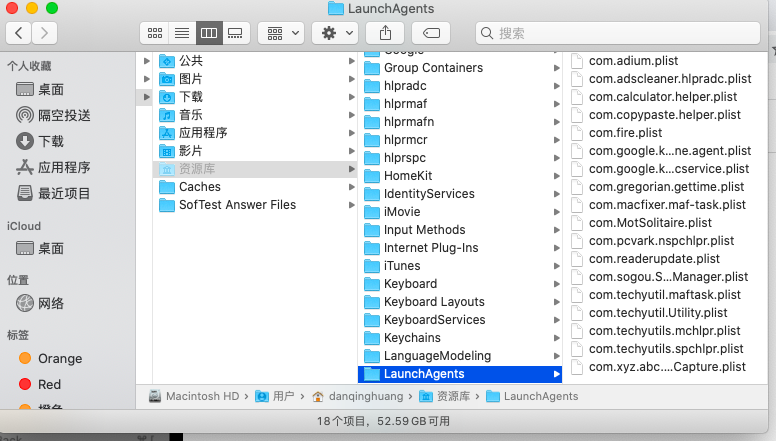The image size is (776, 441).
Task: Select com.fire.plist file icon
Action: tap(577, 133)
